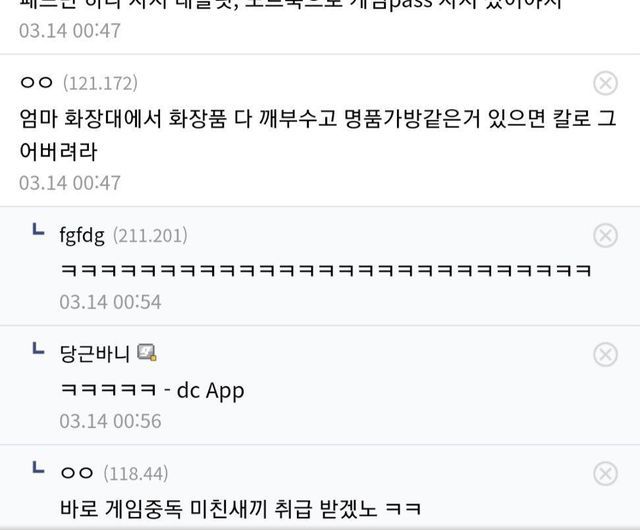Open the fgfdg user nickname
This screenshot has height=530, width=640.
pyautogui.click(x=82, y=236)
